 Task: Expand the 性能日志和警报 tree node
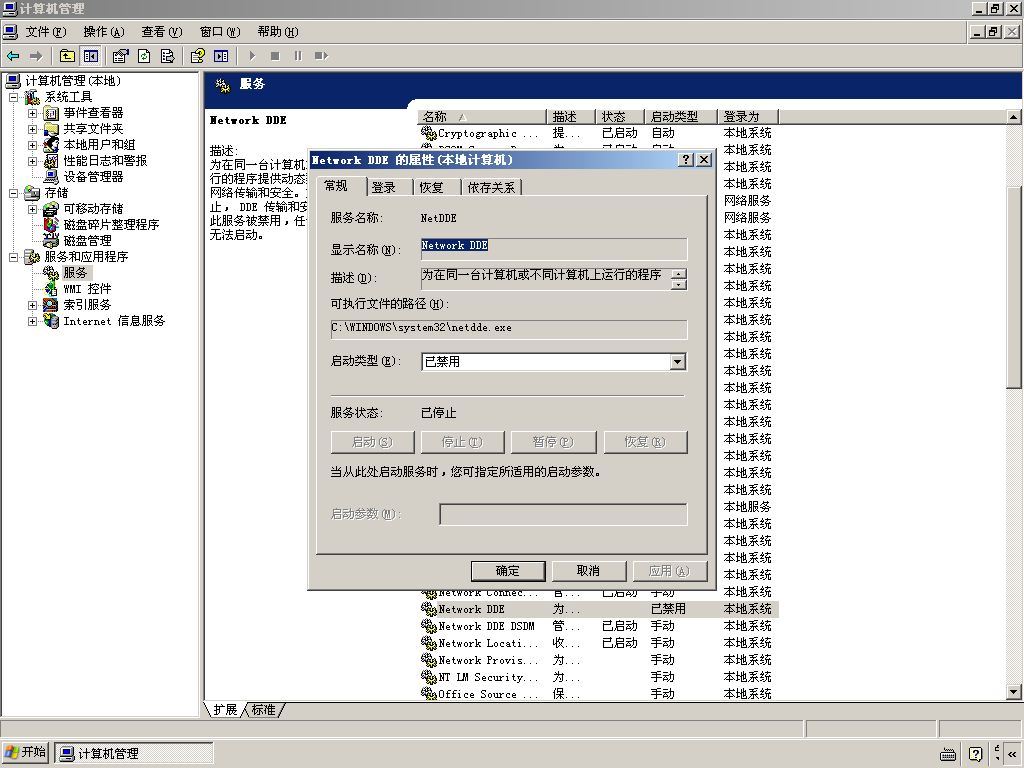(33, 161)
